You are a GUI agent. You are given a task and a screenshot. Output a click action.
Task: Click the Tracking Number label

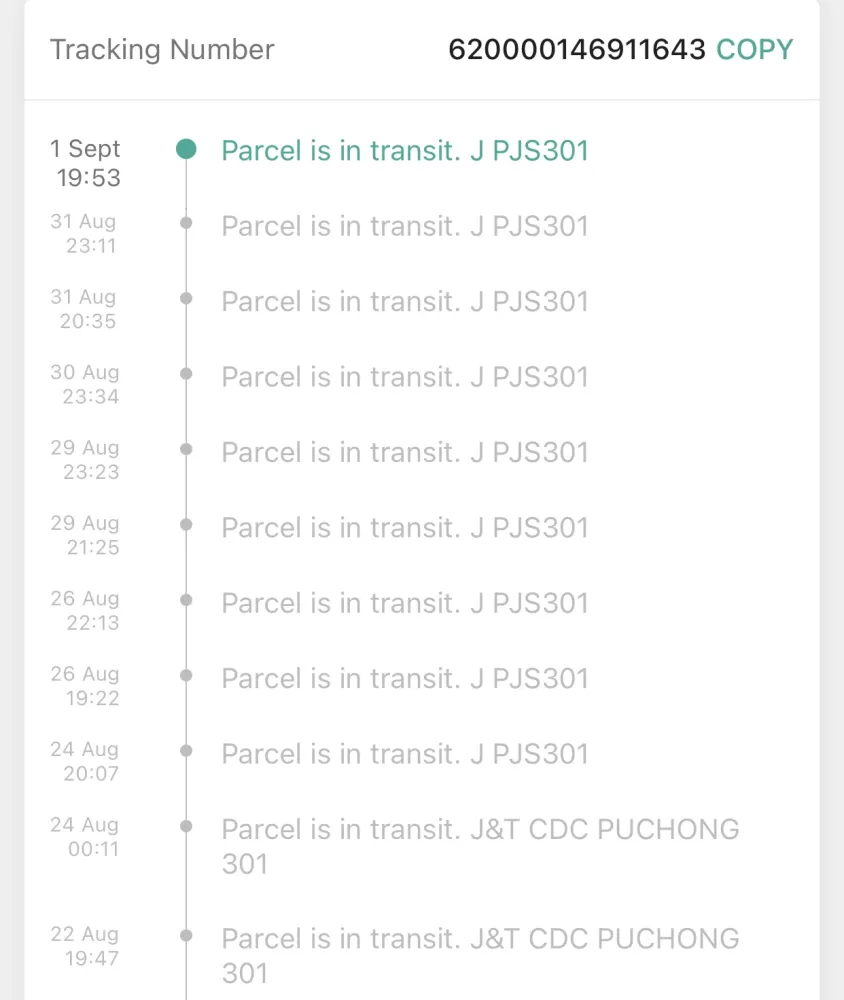(162, 49)
